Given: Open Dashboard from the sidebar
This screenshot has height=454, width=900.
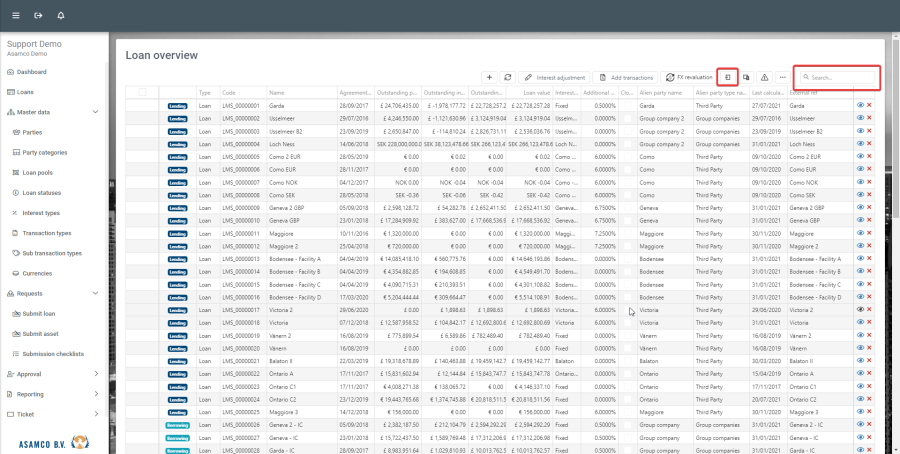Looking at the screenshot, I should 30,72.
